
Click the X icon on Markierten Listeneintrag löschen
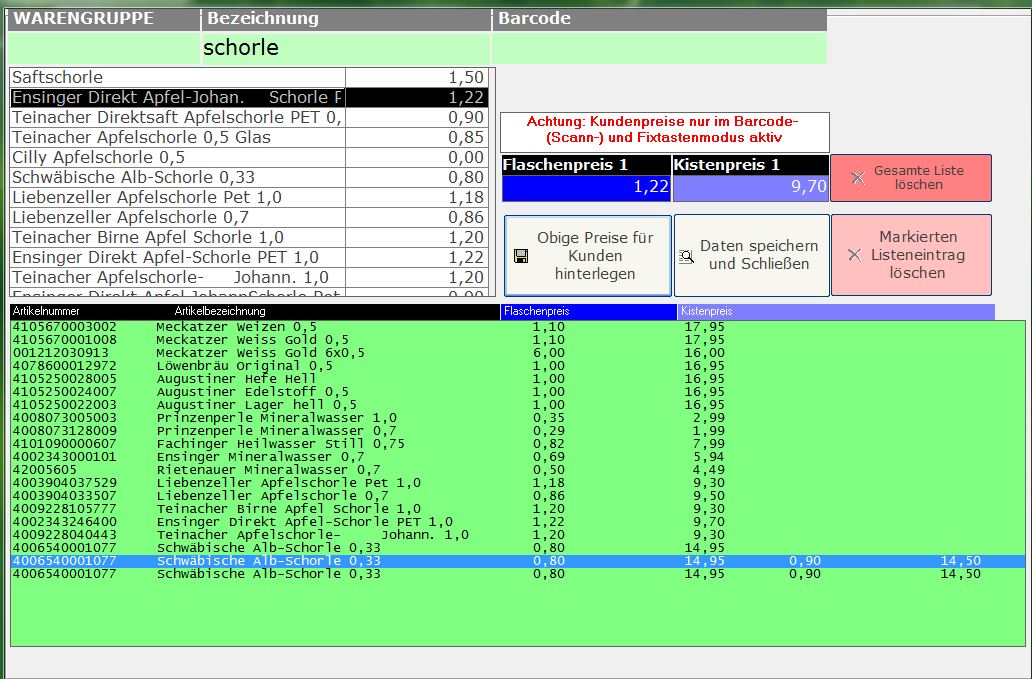tap(854, 255)
